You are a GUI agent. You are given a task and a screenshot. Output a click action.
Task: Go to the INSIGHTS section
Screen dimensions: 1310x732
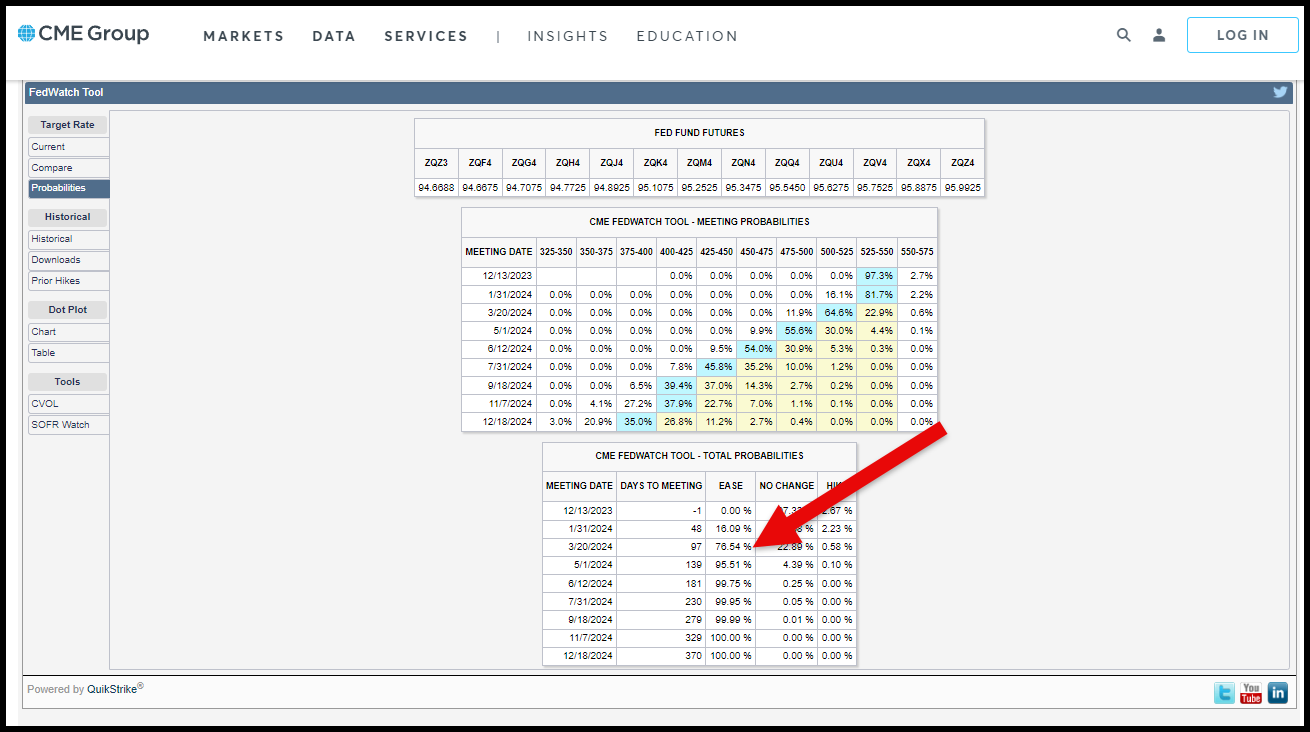click(568, 36)
